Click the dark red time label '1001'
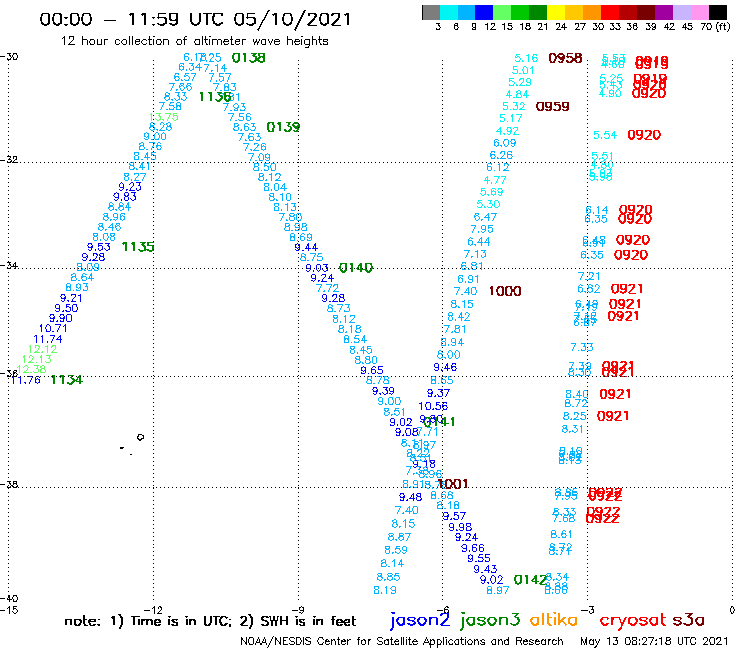Image resolution: width=740 pixels, height=650 pixels. (453, 484)
